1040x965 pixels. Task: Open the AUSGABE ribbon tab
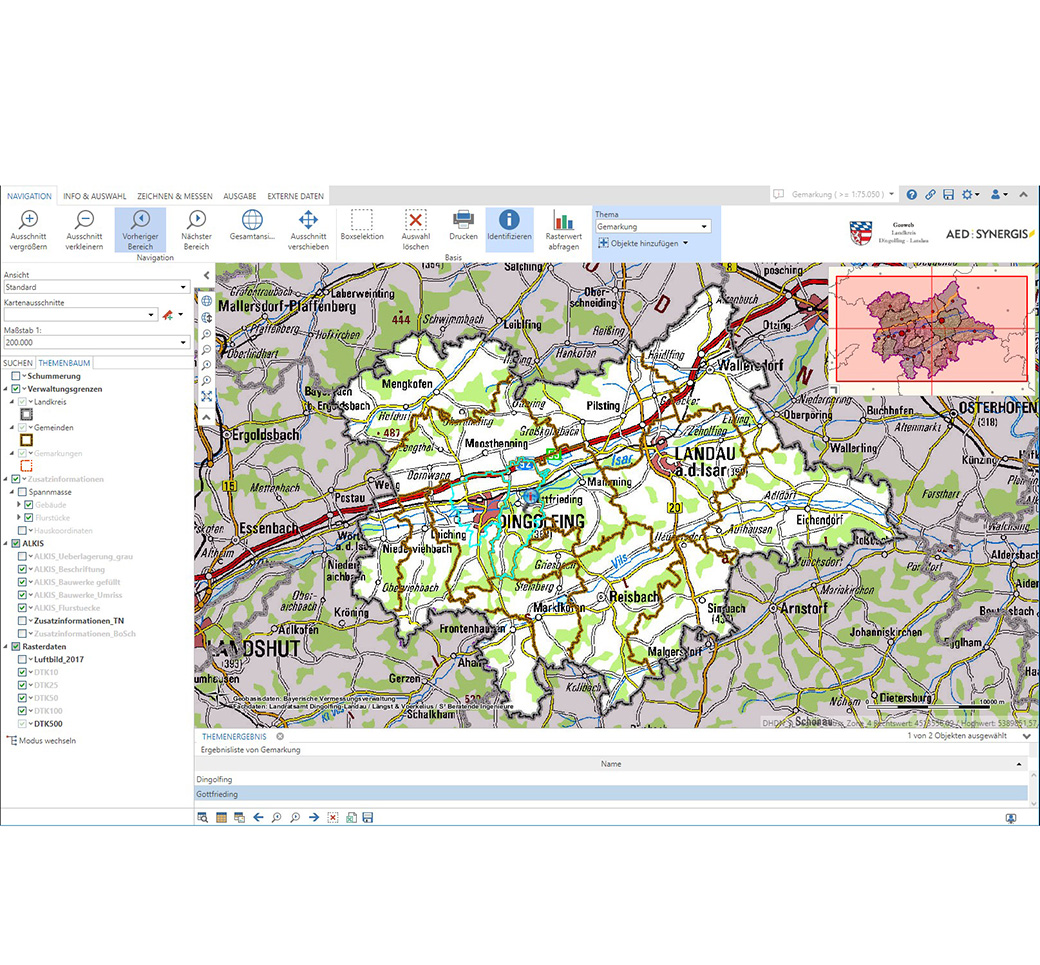240,196
